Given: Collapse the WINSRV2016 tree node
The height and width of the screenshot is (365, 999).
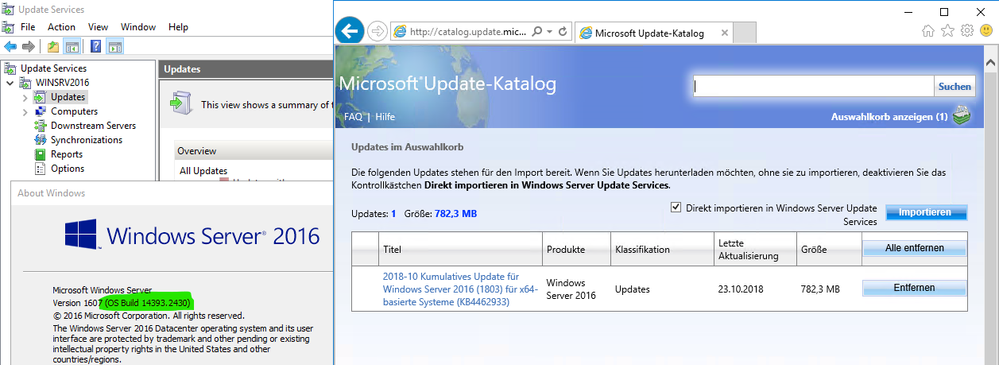Looking at the screenshot, I should point(10,83).
